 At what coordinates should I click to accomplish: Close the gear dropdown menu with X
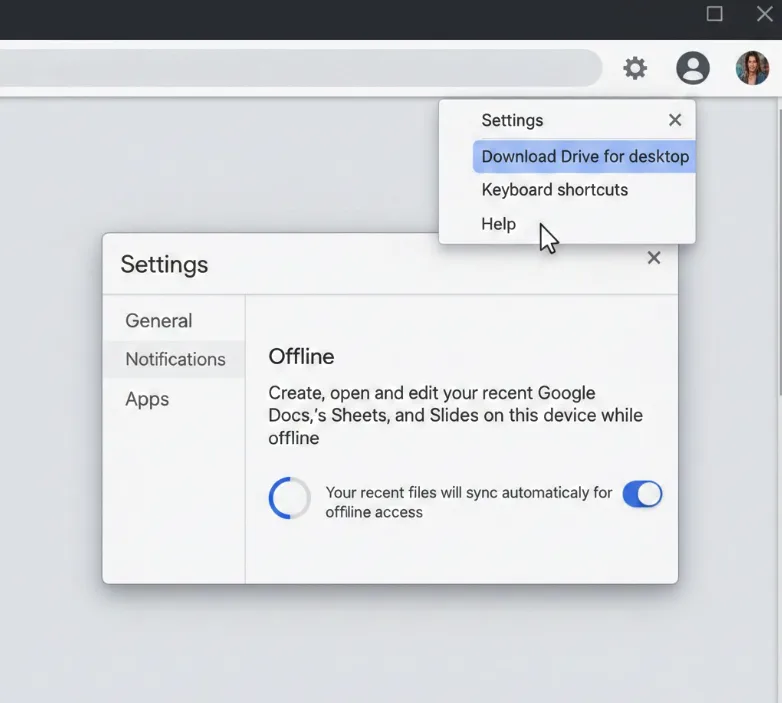pos(675,120)
